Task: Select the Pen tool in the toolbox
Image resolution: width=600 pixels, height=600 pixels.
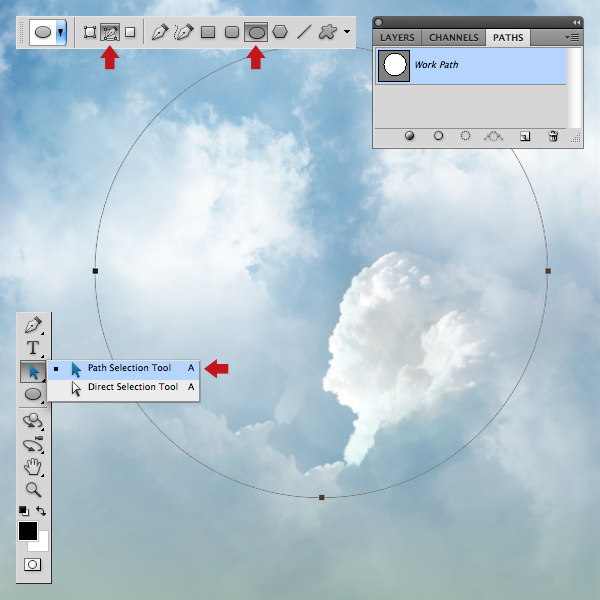Action: pos(33,325)
